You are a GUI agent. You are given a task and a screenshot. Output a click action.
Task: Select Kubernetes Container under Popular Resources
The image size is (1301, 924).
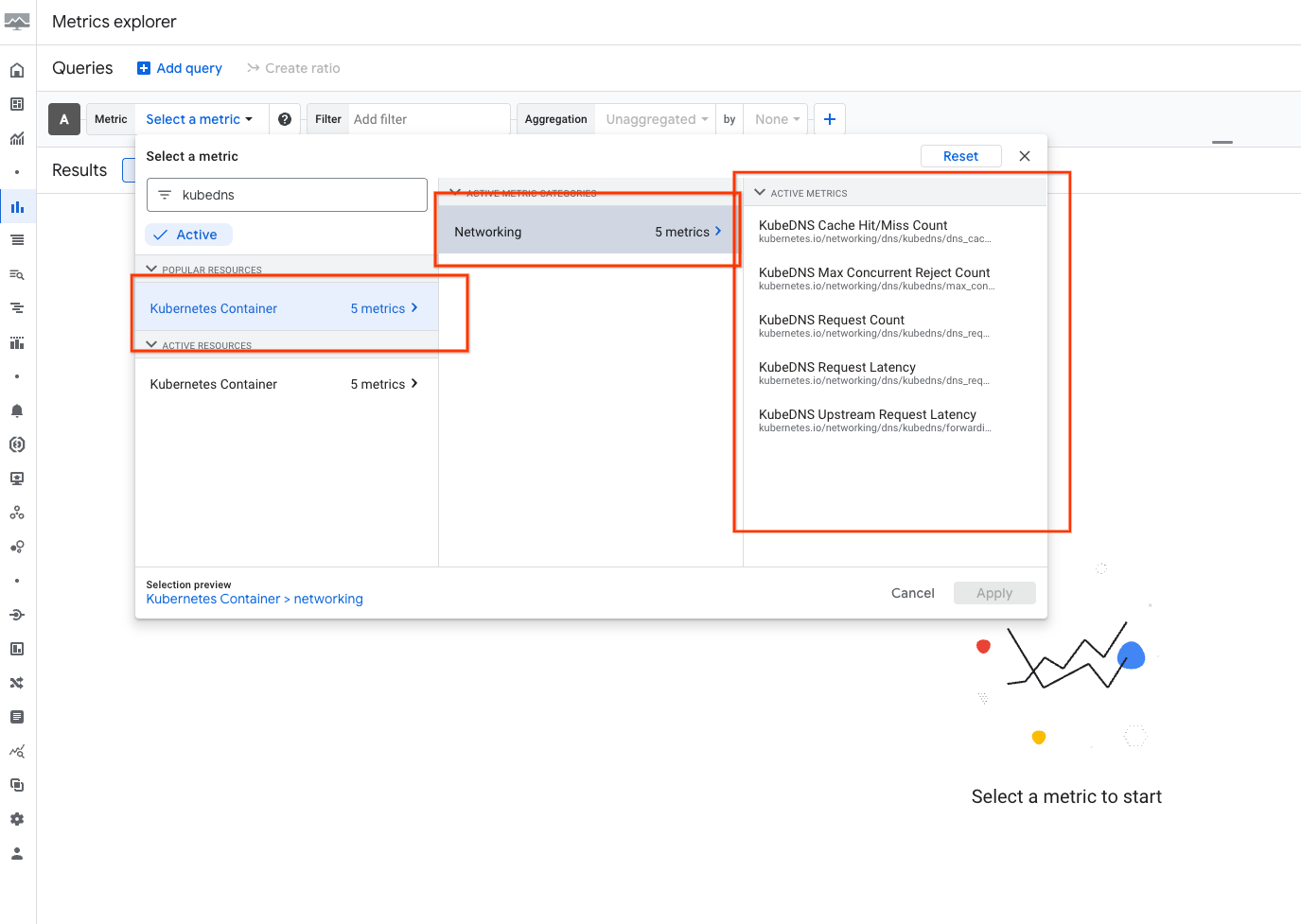(x=287, y=308)
